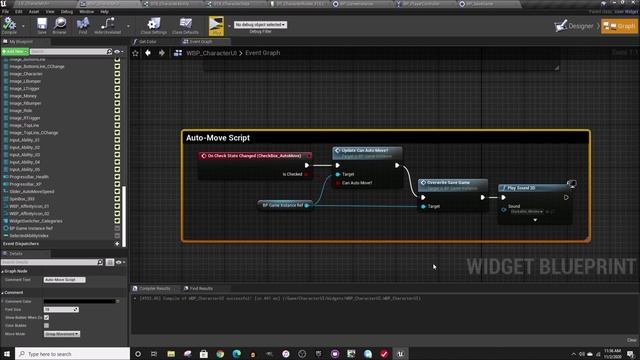Open the Comment Color black swatch
This screenshot has width=640, height=360.
coord(80,301)
